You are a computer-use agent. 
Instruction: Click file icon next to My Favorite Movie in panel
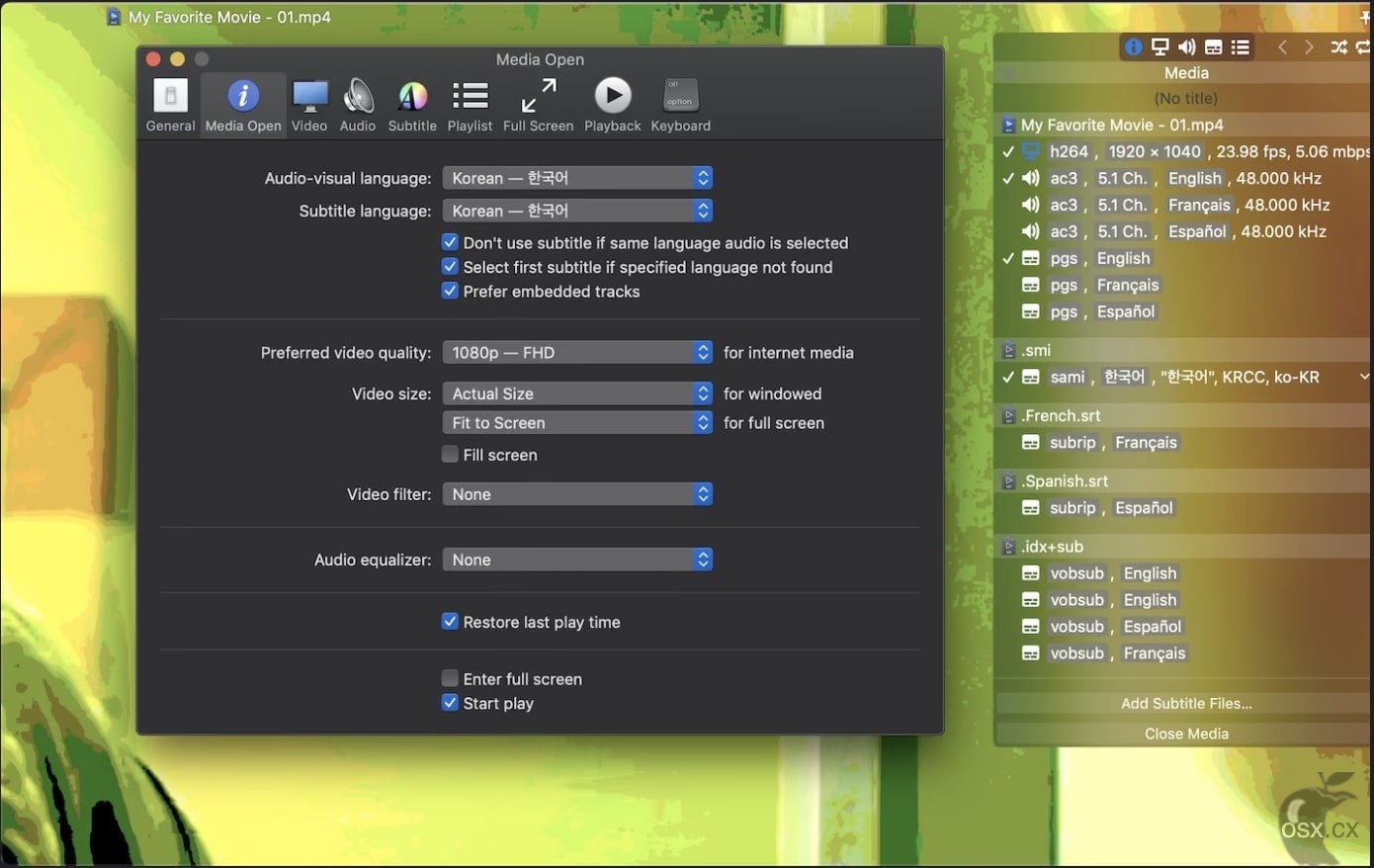tap(1008, 125)
